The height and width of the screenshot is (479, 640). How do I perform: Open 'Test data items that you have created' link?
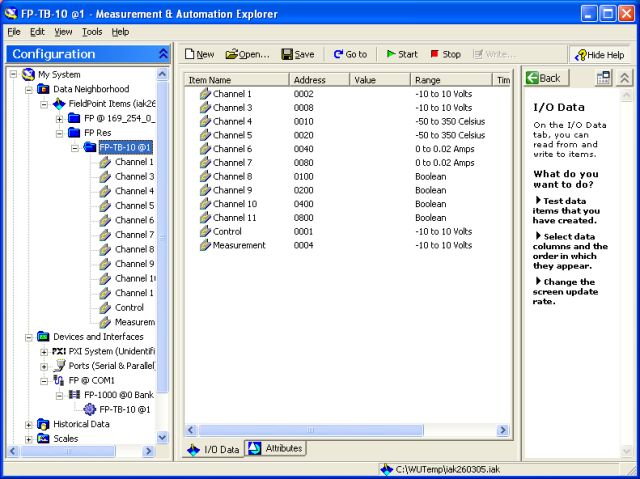click(x=566, y=211)
